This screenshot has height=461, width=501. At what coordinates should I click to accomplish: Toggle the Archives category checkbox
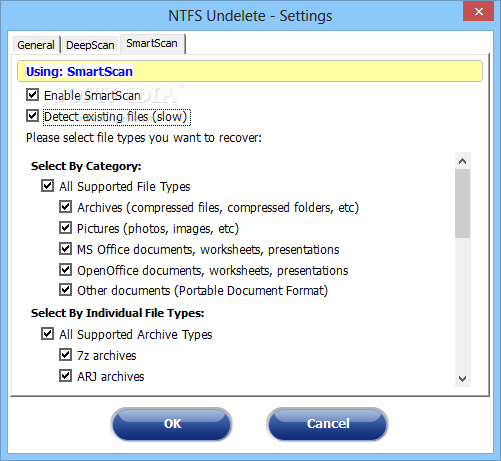click(65, 207)
